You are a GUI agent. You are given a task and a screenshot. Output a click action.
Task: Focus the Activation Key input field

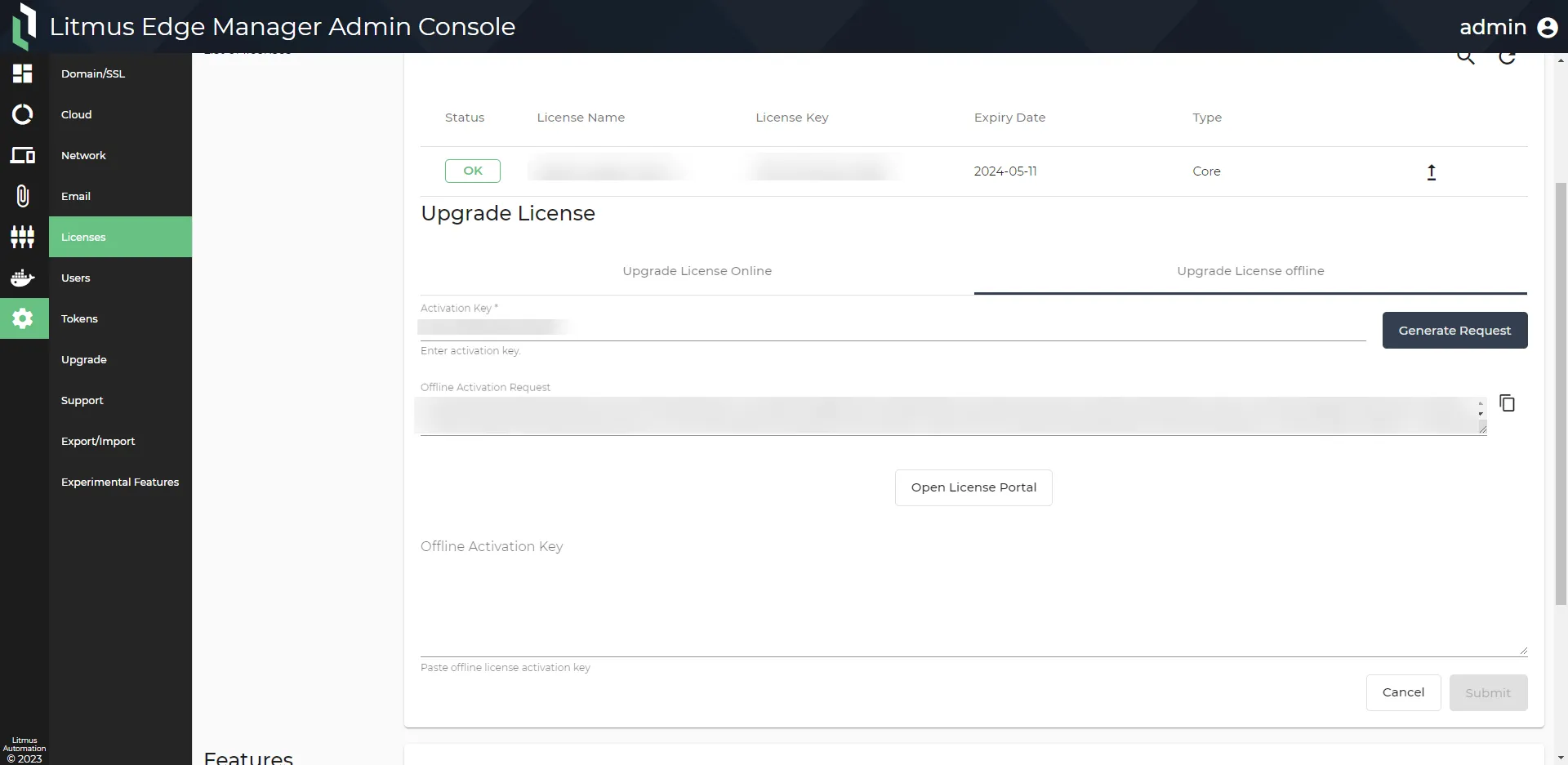coord(893,328)
